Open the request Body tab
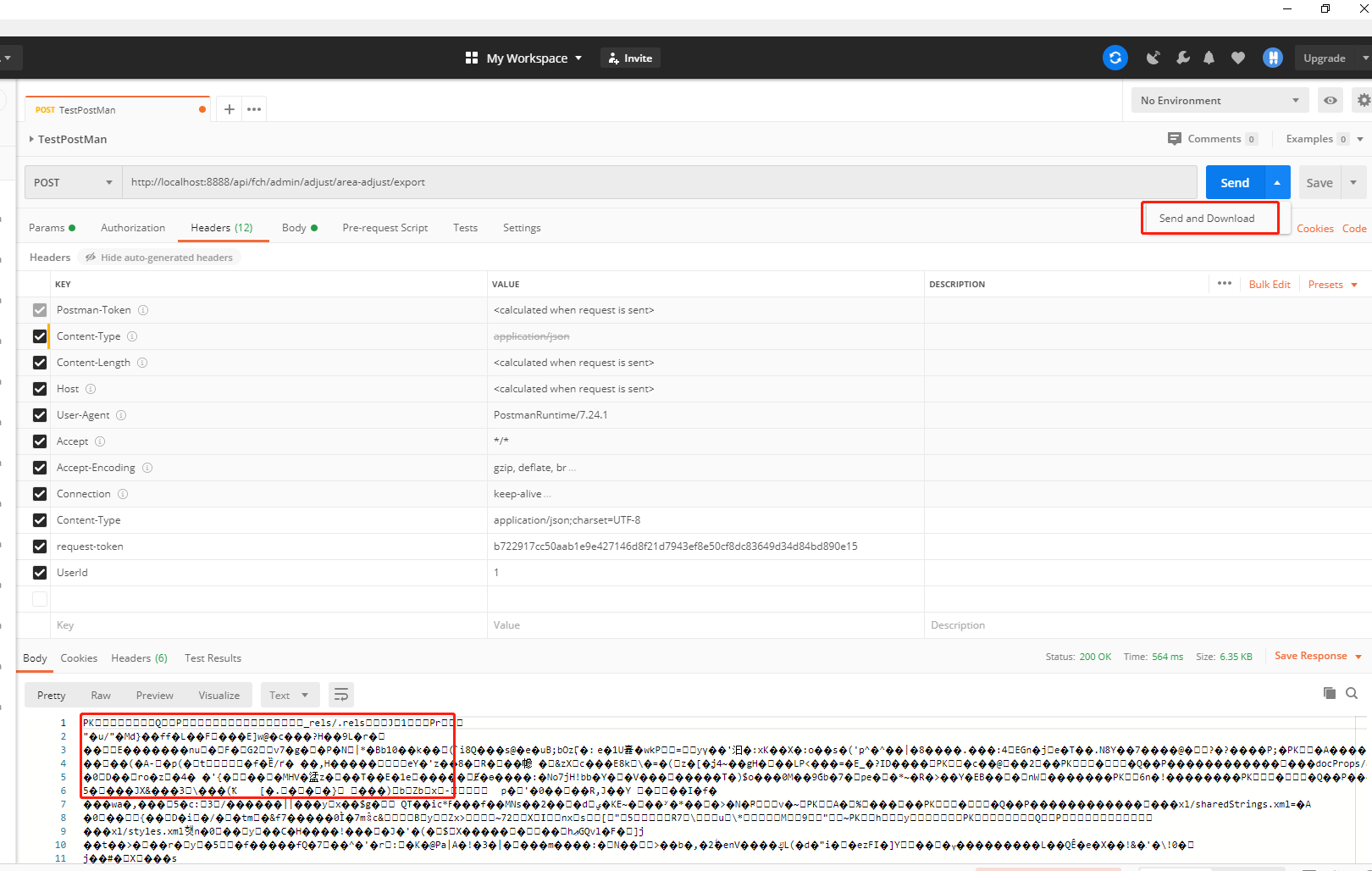 point(300,228)
